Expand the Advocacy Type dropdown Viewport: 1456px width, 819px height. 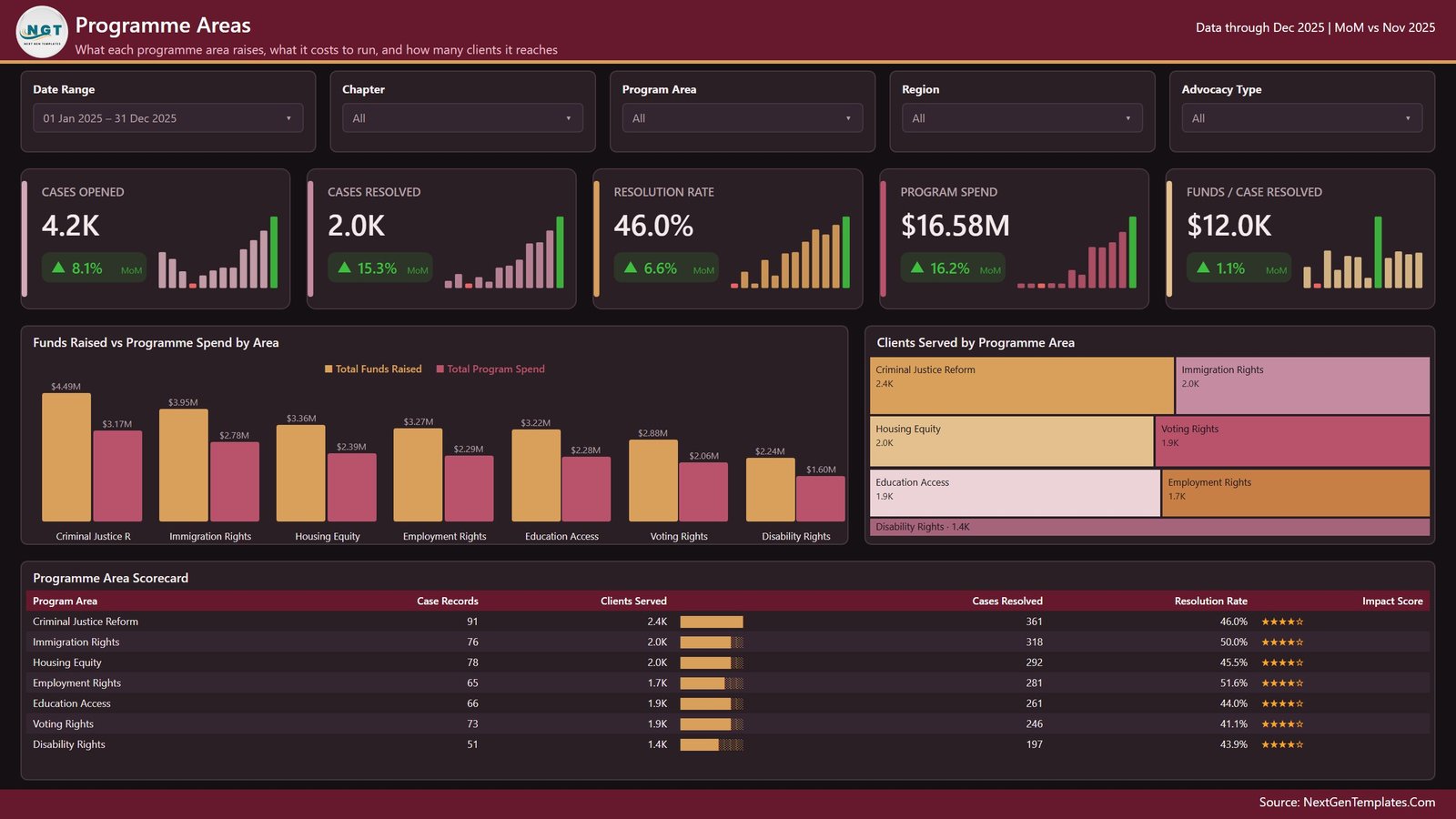1302,118
